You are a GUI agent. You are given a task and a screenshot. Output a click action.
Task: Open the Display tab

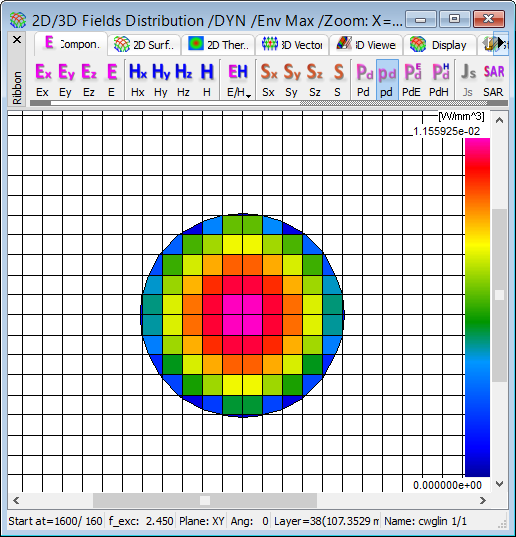[440, 45]
